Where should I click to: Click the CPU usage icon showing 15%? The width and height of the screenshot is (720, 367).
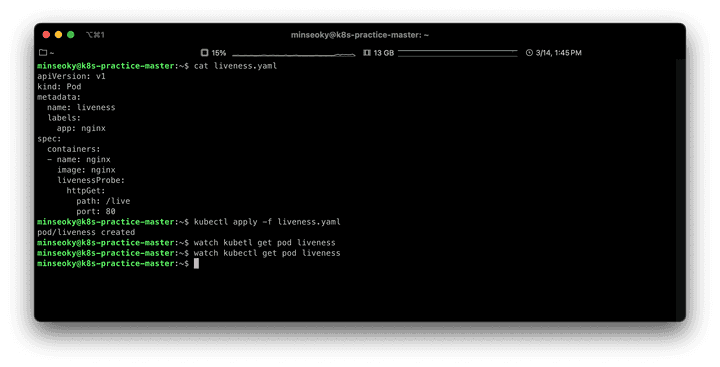(x=204, y=53)
